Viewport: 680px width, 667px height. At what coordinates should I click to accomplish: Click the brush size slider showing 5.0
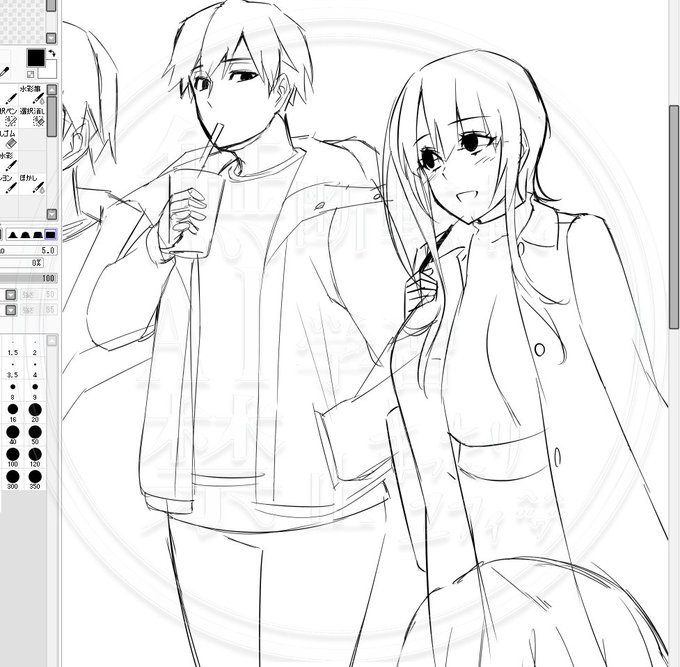29,251
